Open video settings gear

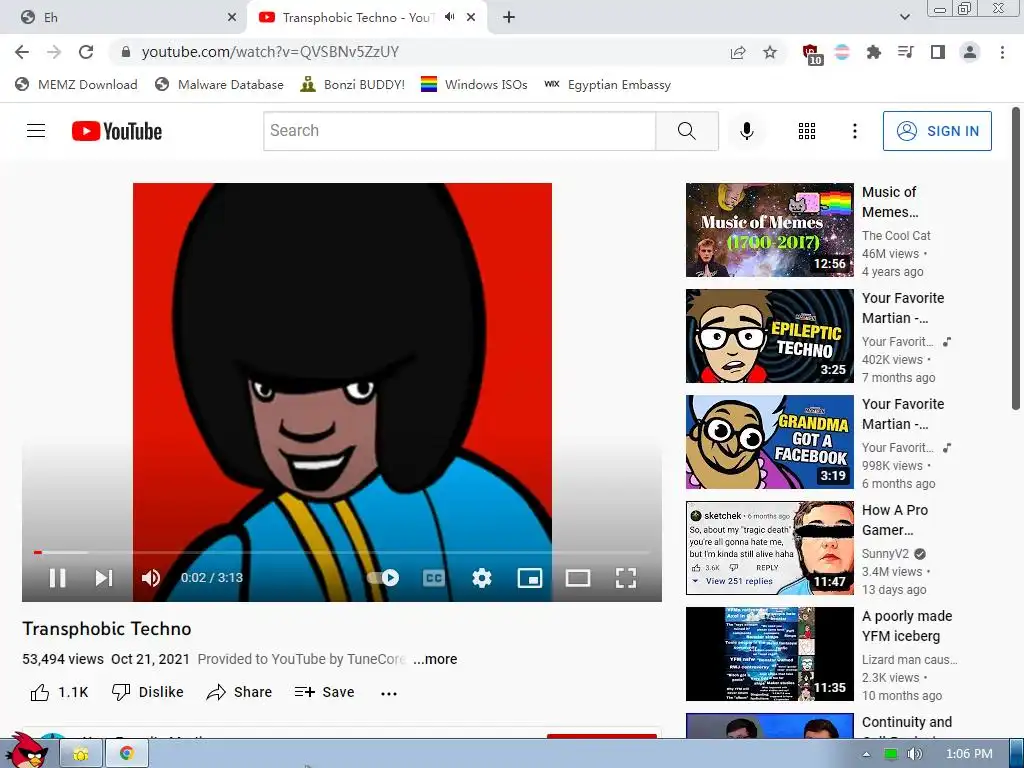tap(482, 578)
